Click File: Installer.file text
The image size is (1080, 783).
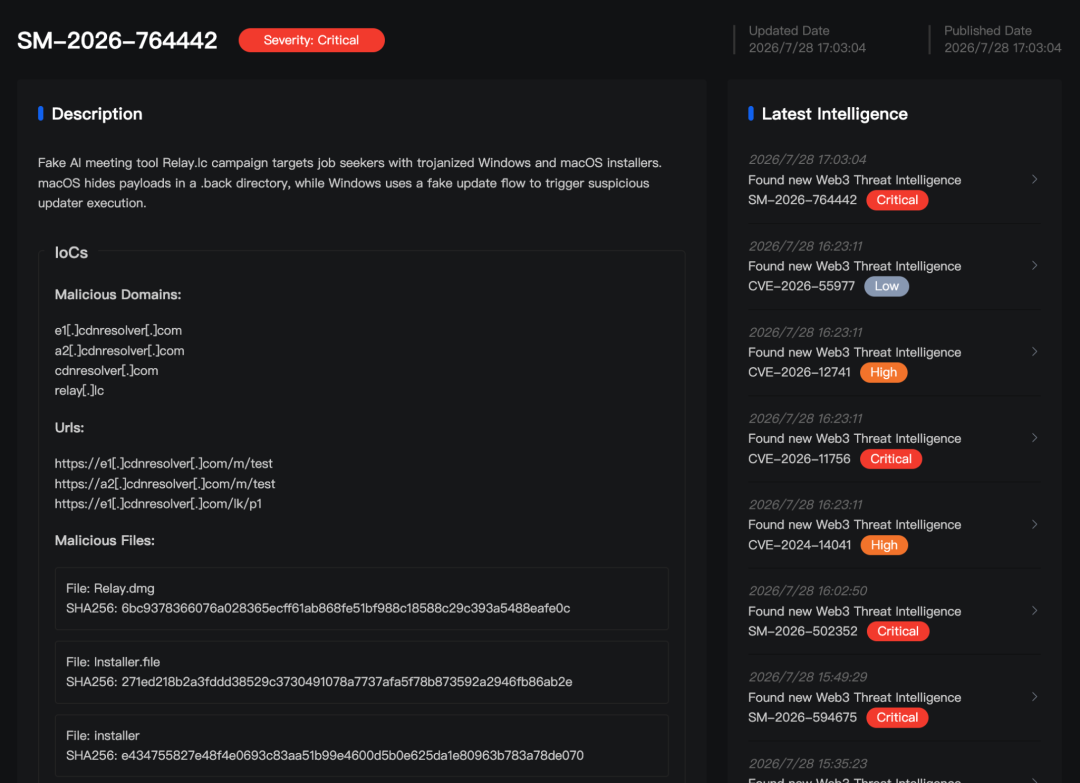(x=113, y=662)
